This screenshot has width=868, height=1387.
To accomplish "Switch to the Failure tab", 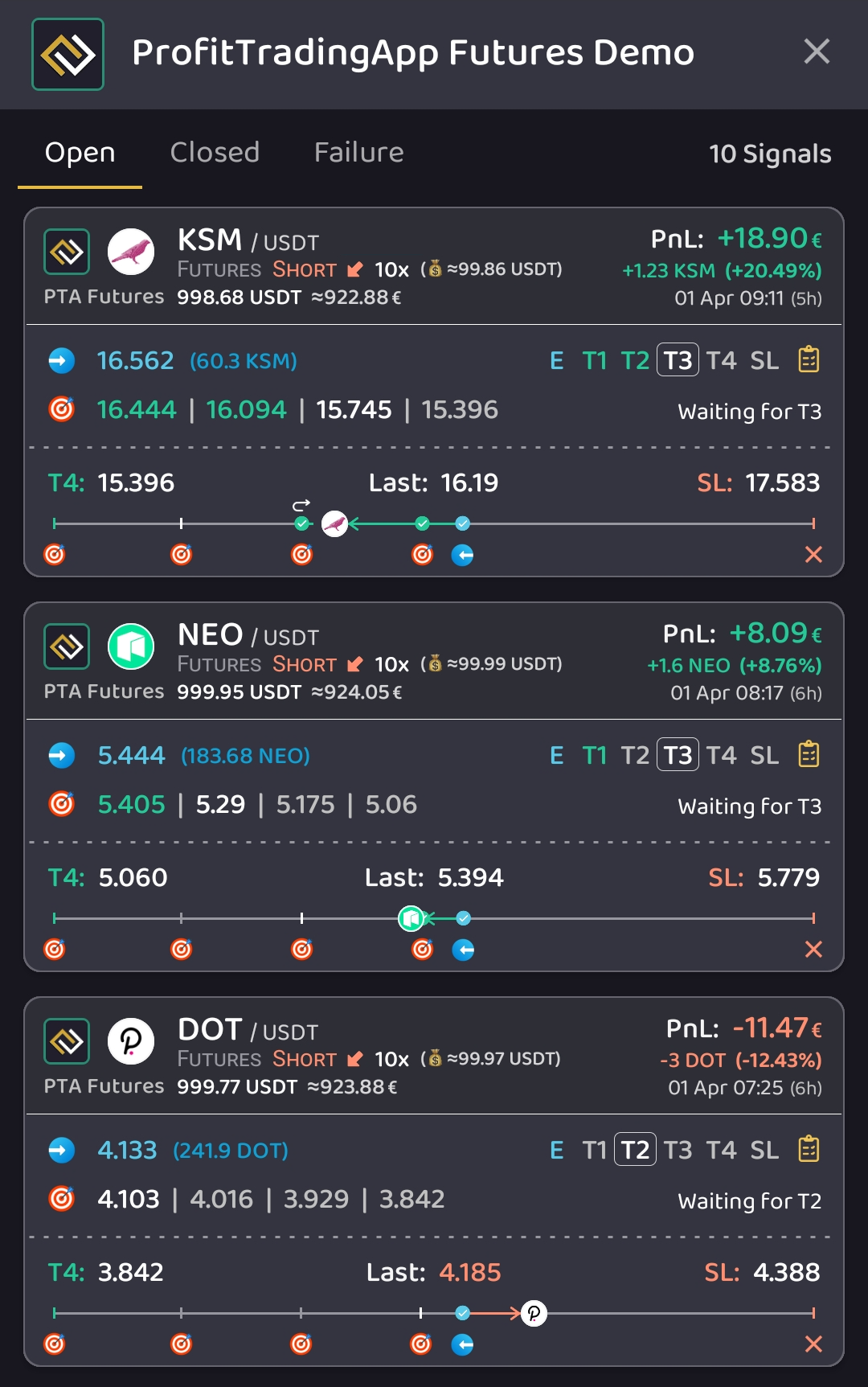I will 358,153.
